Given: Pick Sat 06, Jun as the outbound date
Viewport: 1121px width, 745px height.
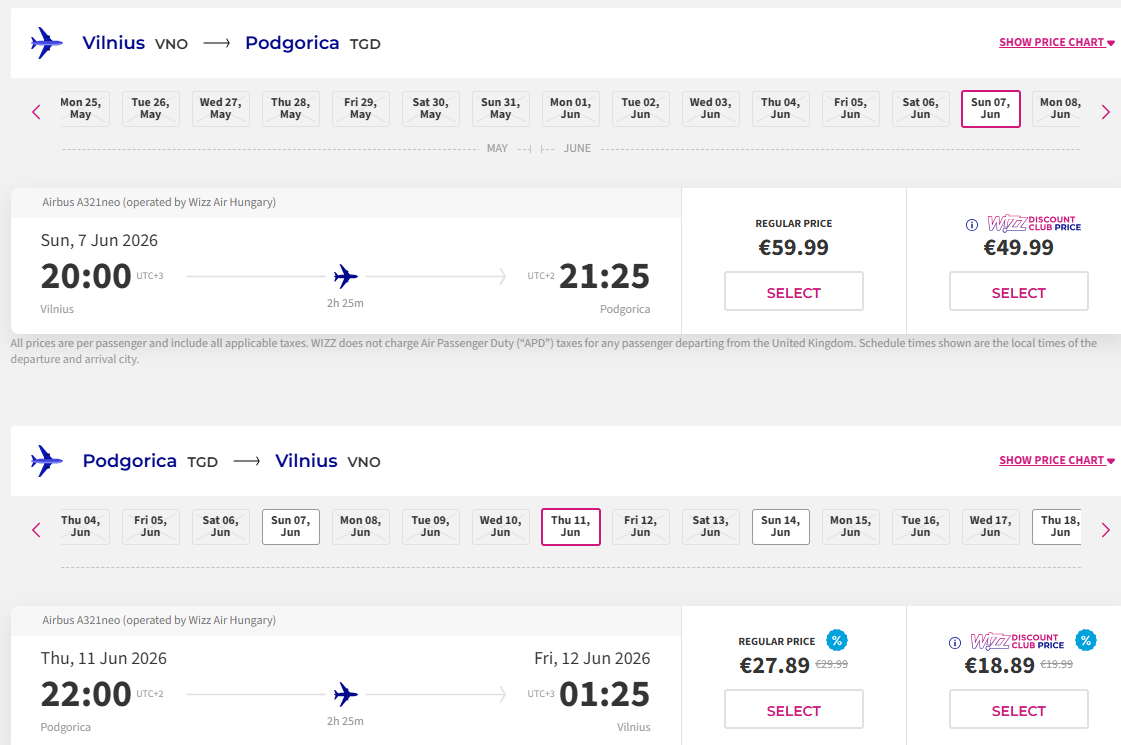Looking at the screenshot, I should point(921,109).
